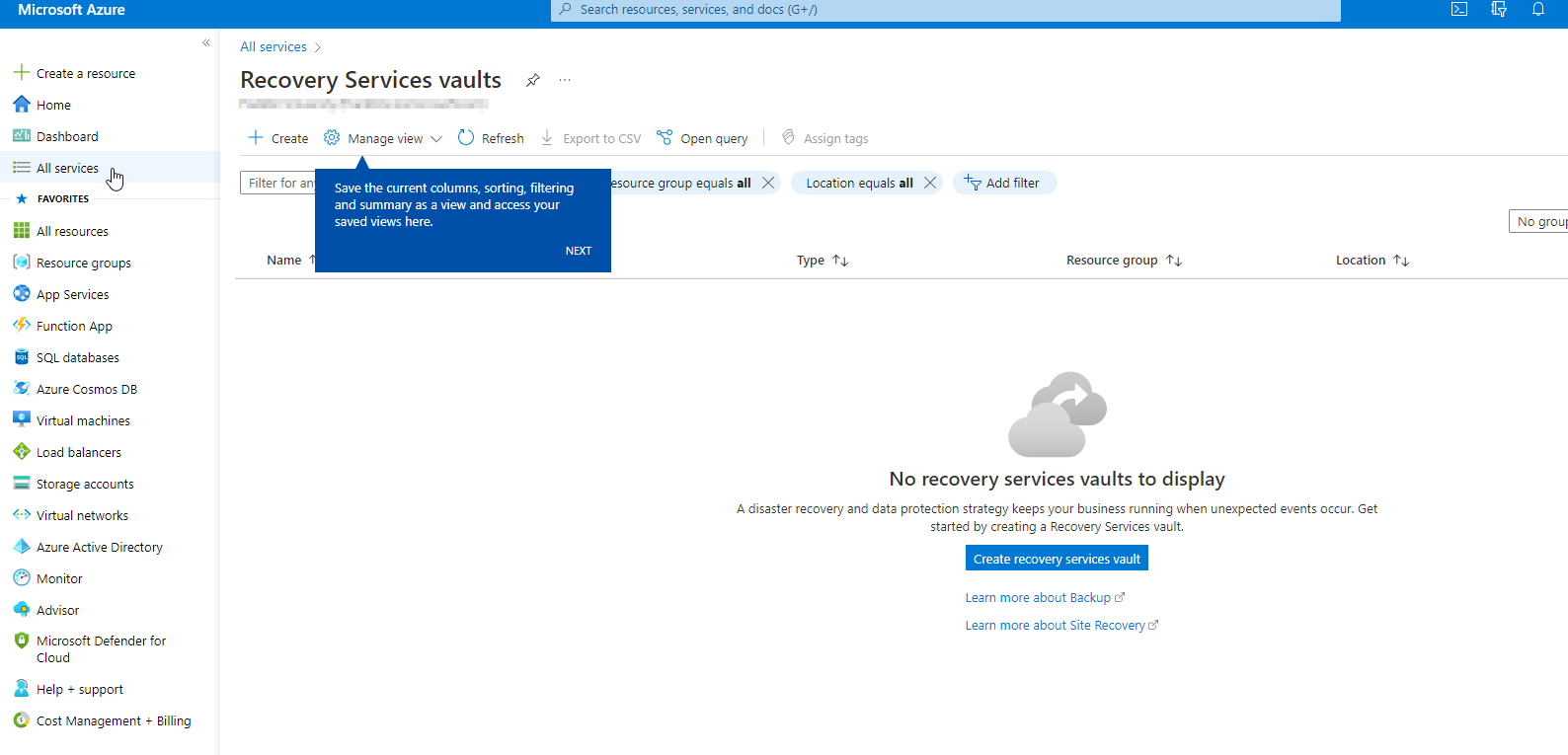Click Refresh in the toolbar
This screenshot has width=1568, height=755.
(491, 138)
